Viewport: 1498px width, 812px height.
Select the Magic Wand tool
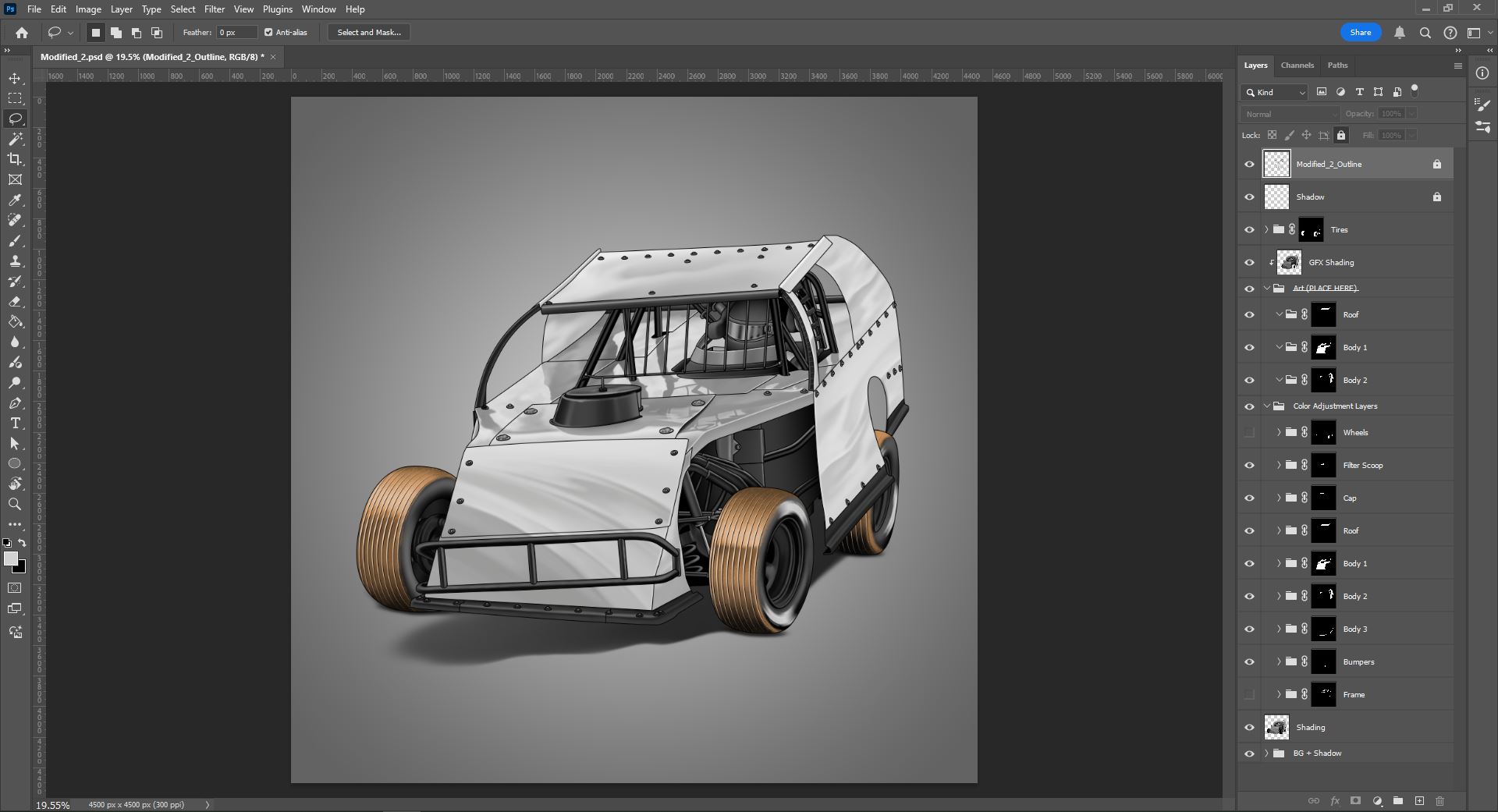(x=15, y=139)
